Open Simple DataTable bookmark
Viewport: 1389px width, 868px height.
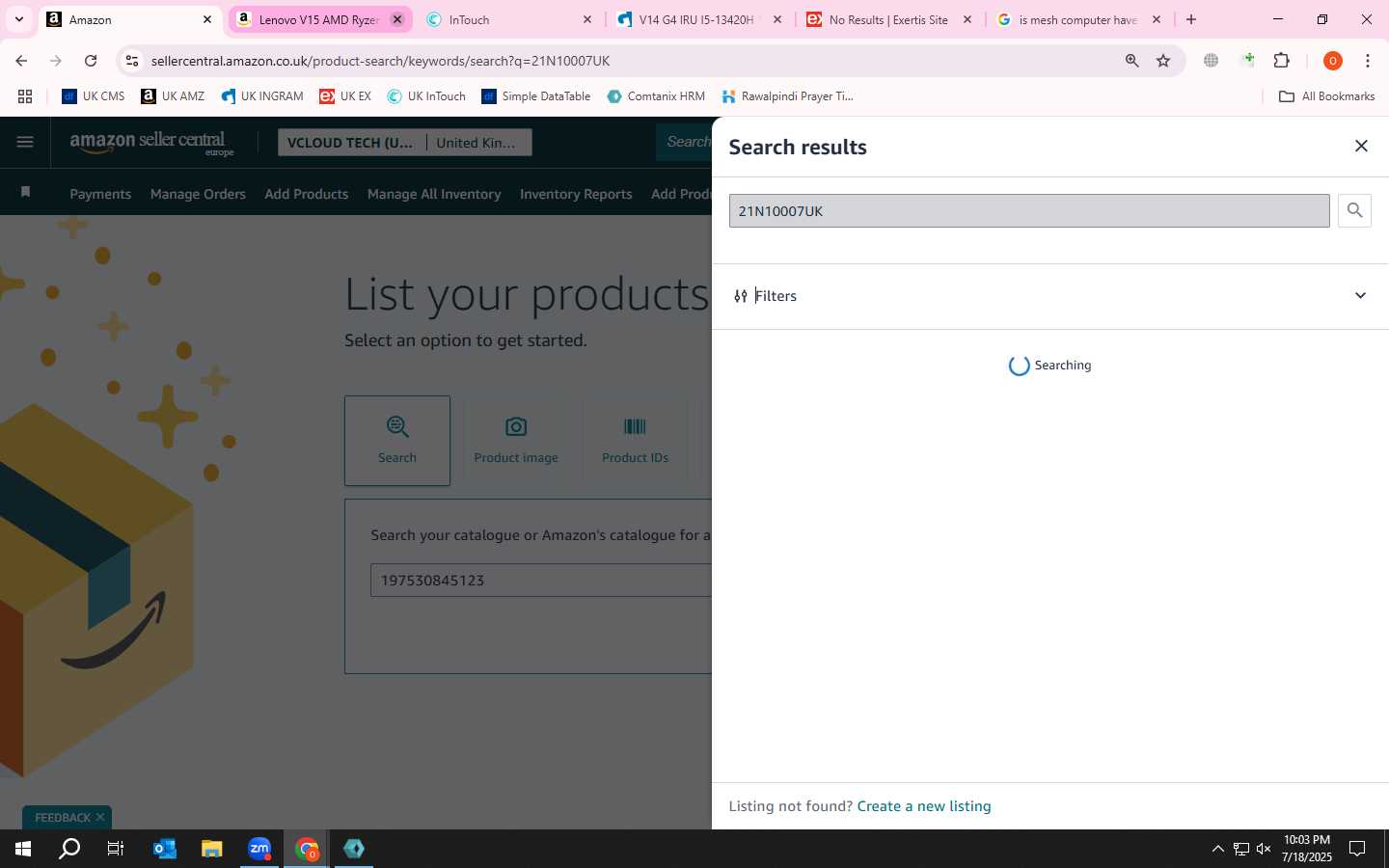(536, 96)
